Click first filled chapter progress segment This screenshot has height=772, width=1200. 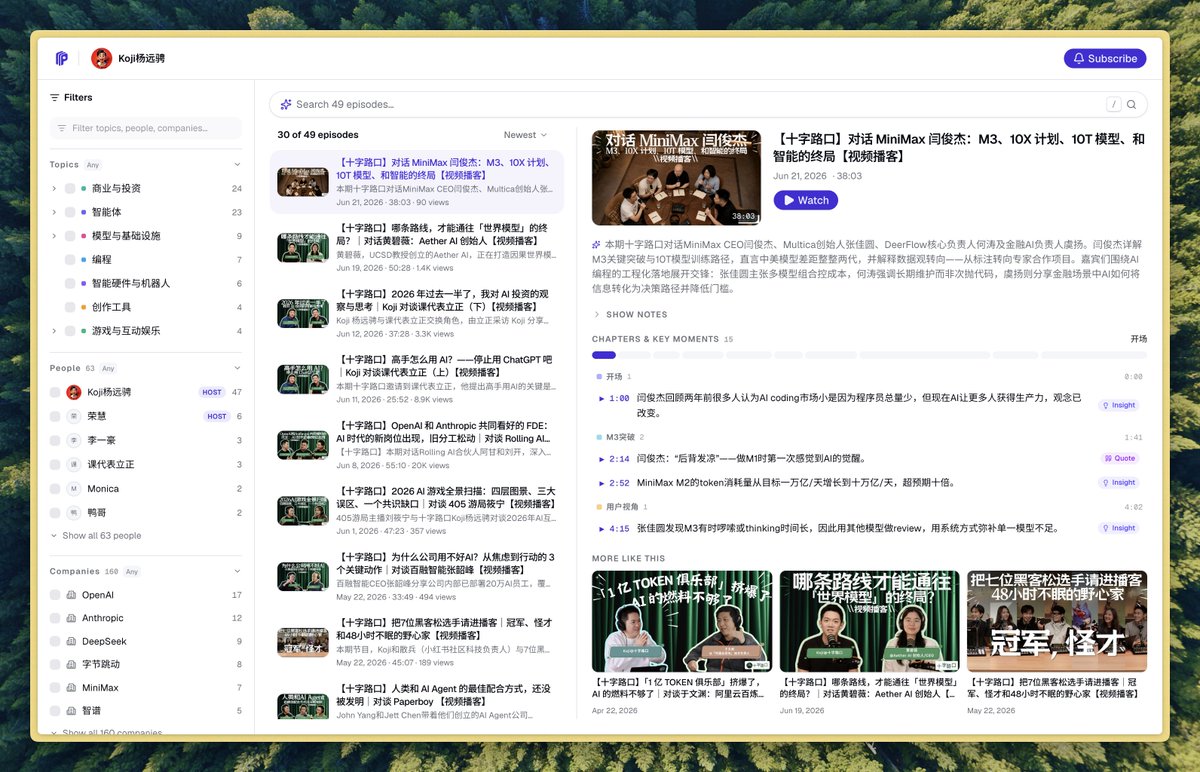pyautogui.click(x=604, y=355)
